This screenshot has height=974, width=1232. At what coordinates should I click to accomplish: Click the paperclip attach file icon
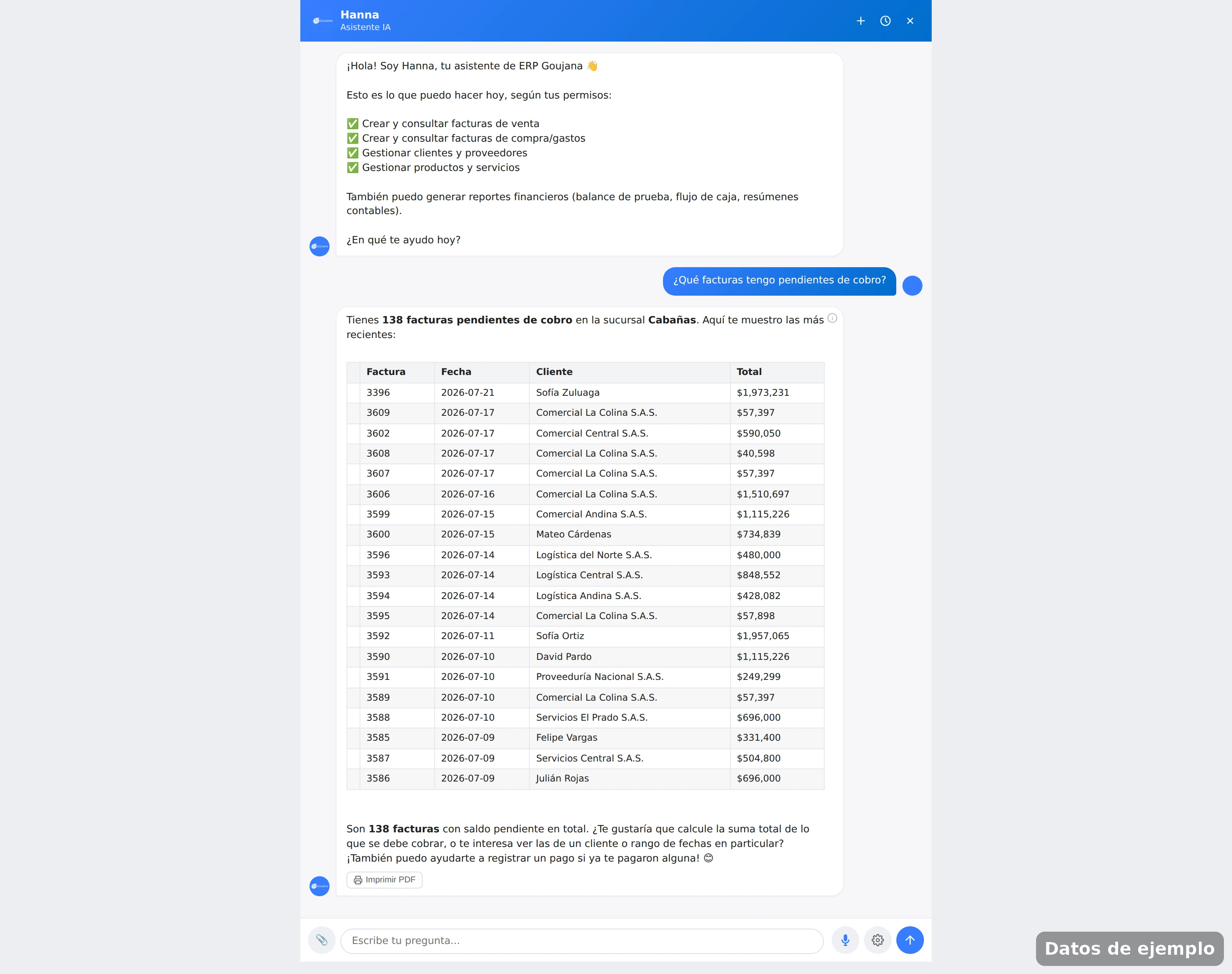[x=322, y=940]
